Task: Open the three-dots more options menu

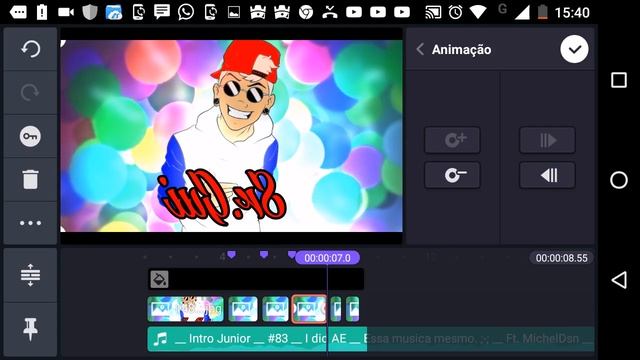Action: (x=30, y=223)
